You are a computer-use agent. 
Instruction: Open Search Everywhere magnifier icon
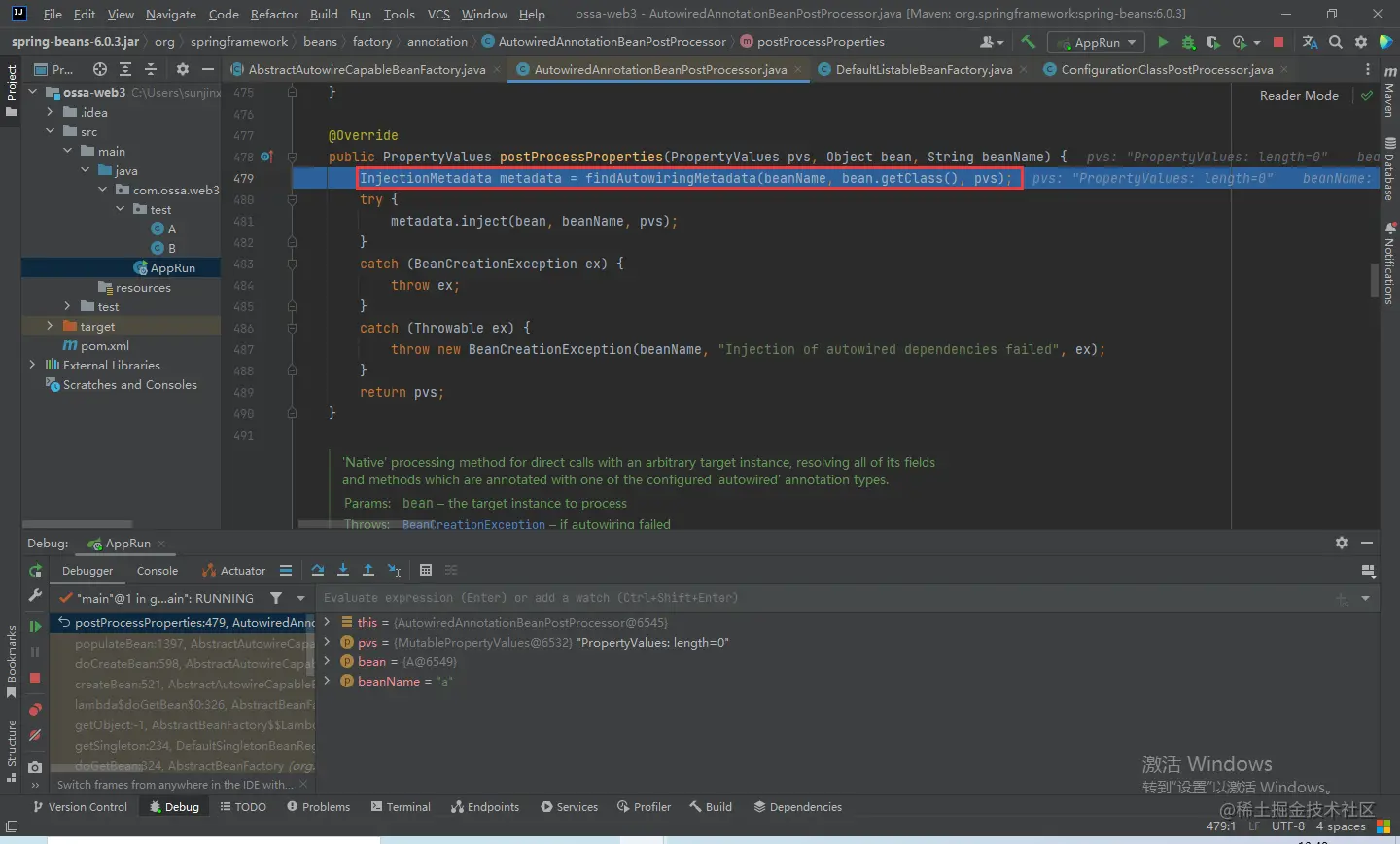(x=1336, y=42)
